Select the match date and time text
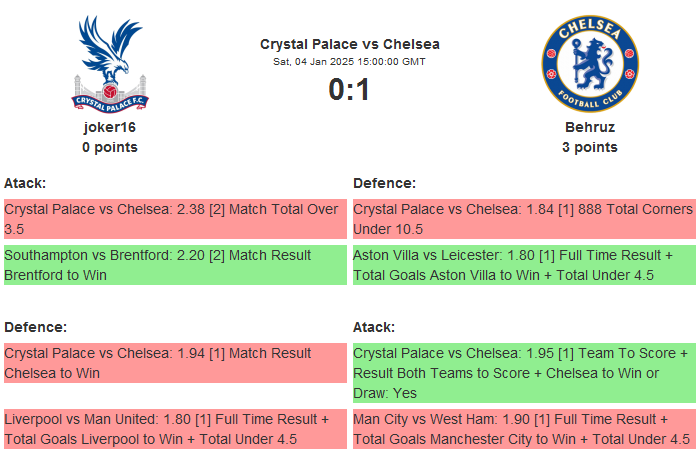700x460 pixels. tap(349, 62)
